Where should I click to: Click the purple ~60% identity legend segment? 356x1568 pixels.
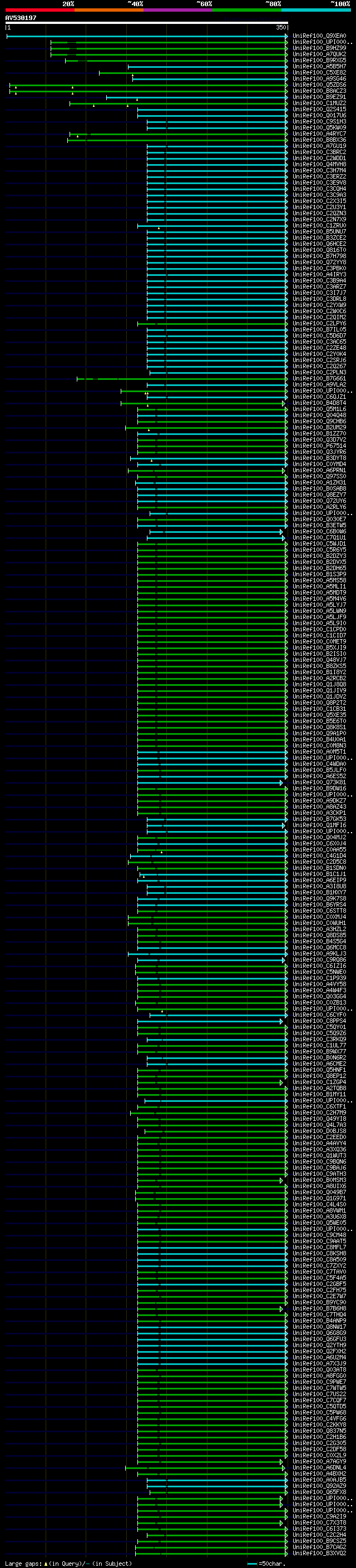(x=177, y=10)
